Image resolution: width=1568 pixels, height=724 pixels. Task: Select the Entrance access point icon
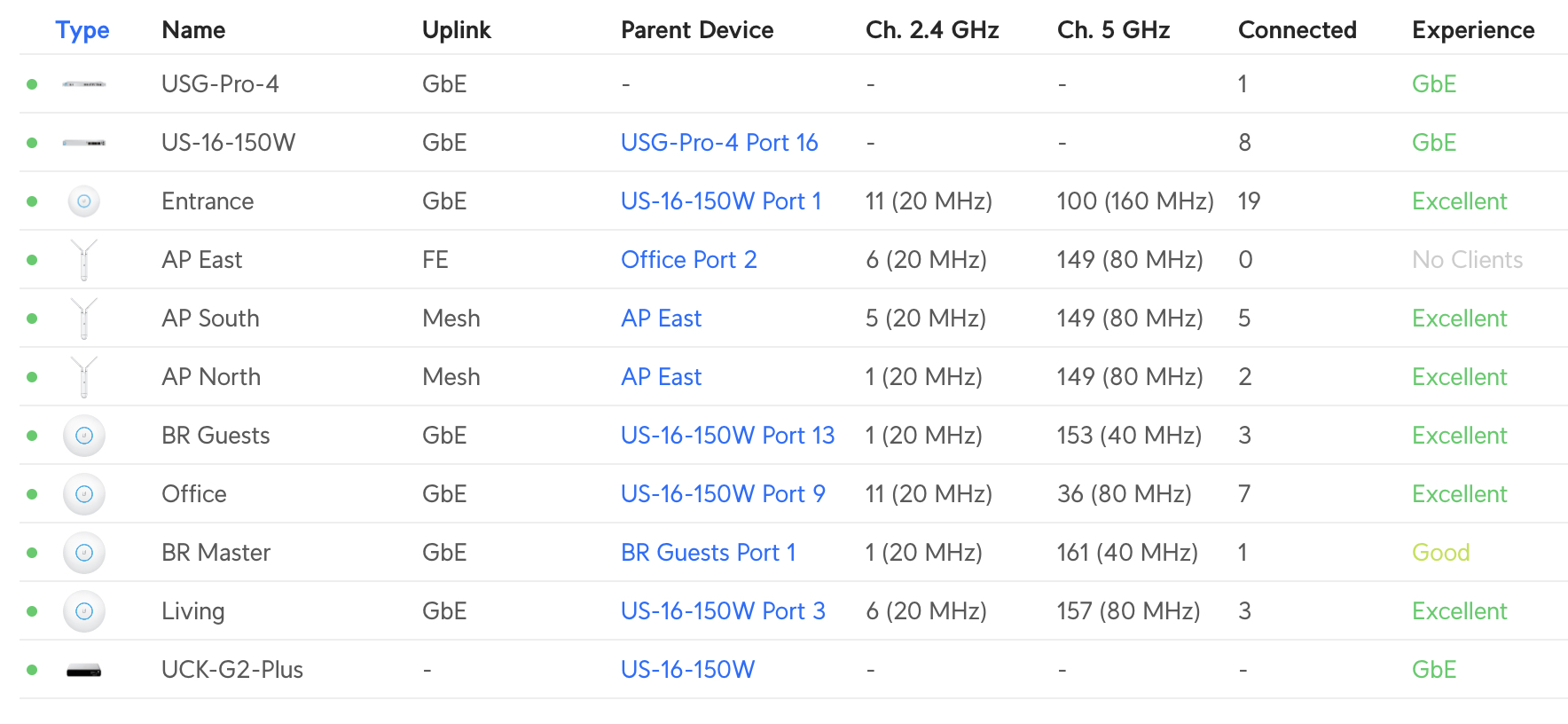click(x=83, y=201)
